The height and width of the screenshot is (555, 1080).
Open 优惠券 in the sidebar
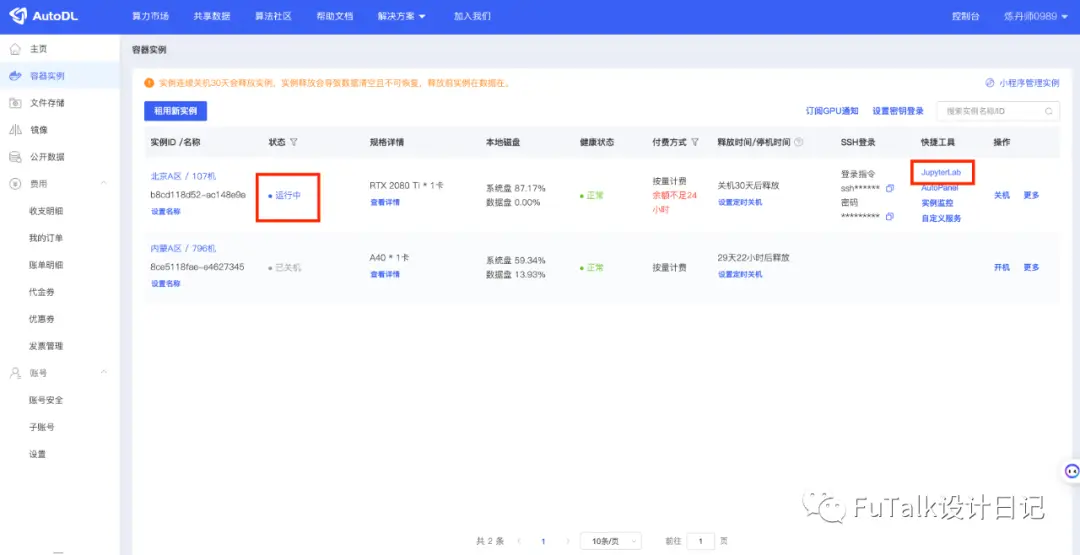[41, 319]
